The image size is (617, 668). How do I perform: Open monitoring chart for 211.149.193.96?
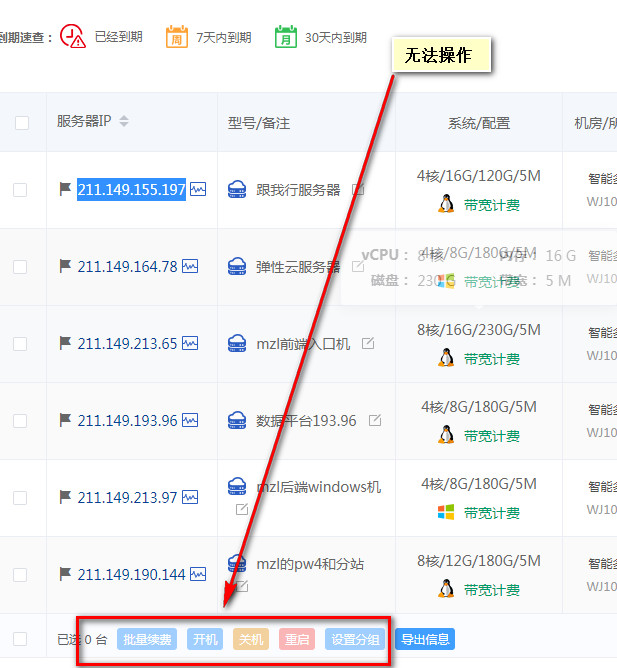[190, 420]
